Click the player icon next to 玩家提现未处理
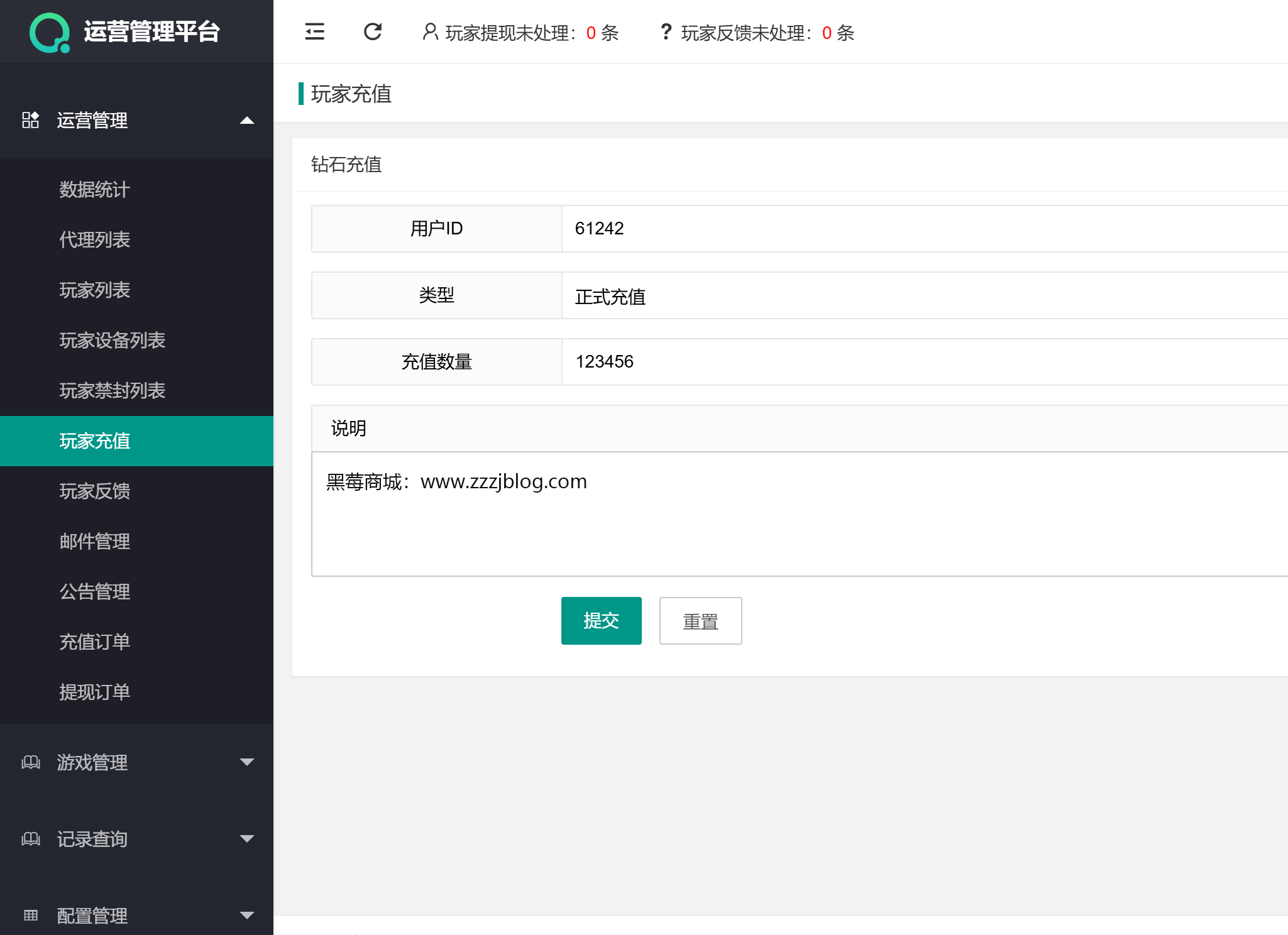1288x935 pixels. (429, 32)
